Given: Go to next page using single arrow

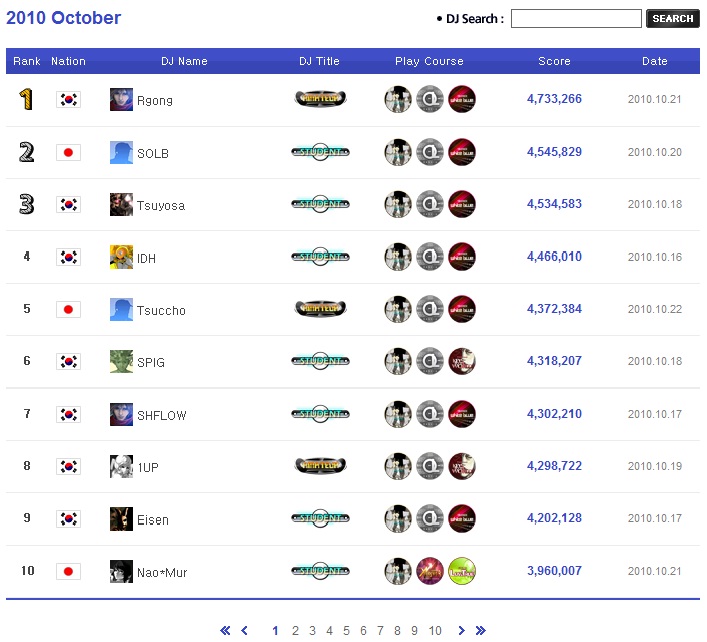Looking at the screenshot, I should pos(461,631).
